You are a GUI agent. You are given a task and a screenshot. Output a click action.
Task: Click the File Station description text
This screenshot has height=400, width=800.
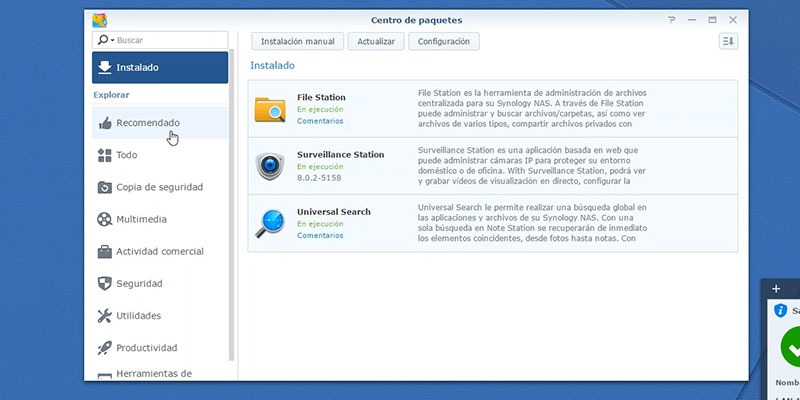(x=532, y=108)
